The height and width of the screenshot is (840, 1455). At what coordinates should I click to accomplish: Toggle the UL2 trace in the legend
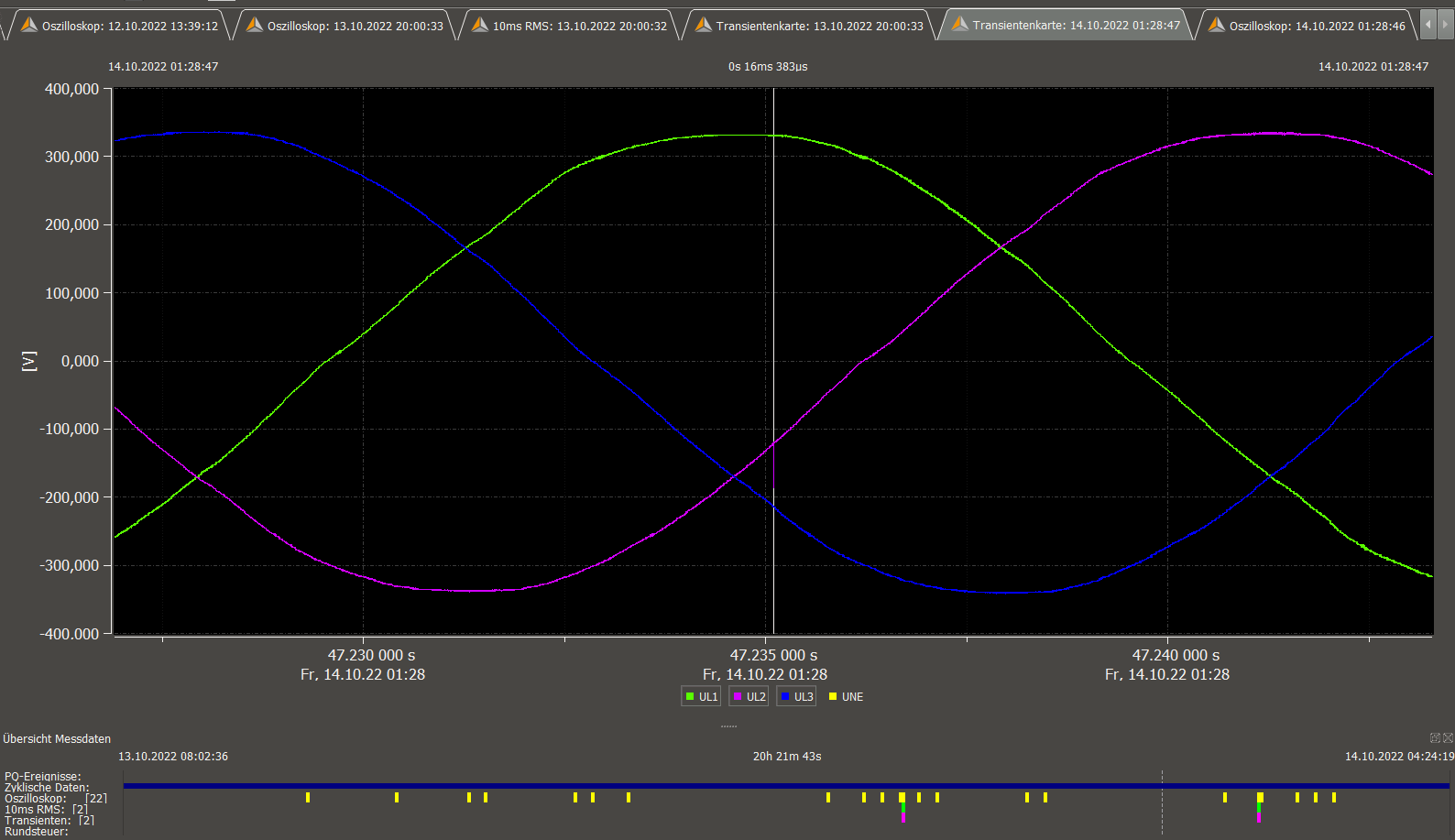click(x=749, y=697)
